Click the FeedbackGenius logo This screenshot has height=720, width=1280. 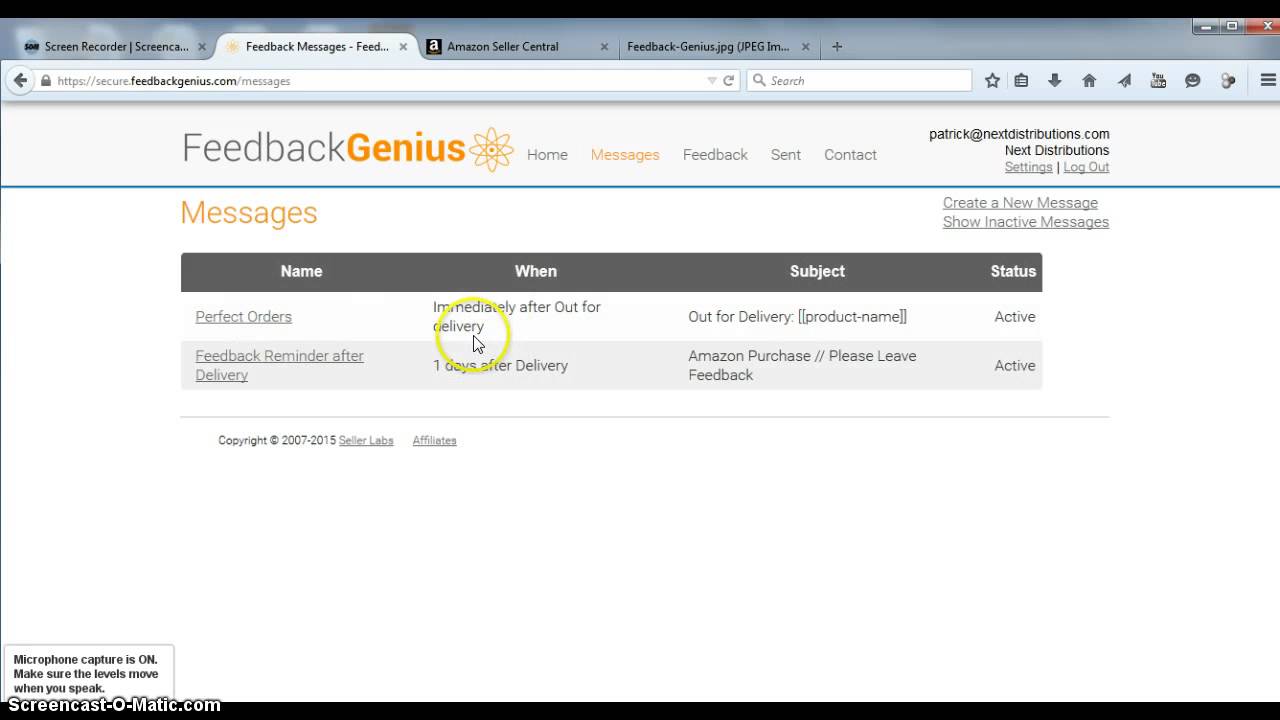click(347, 149)
